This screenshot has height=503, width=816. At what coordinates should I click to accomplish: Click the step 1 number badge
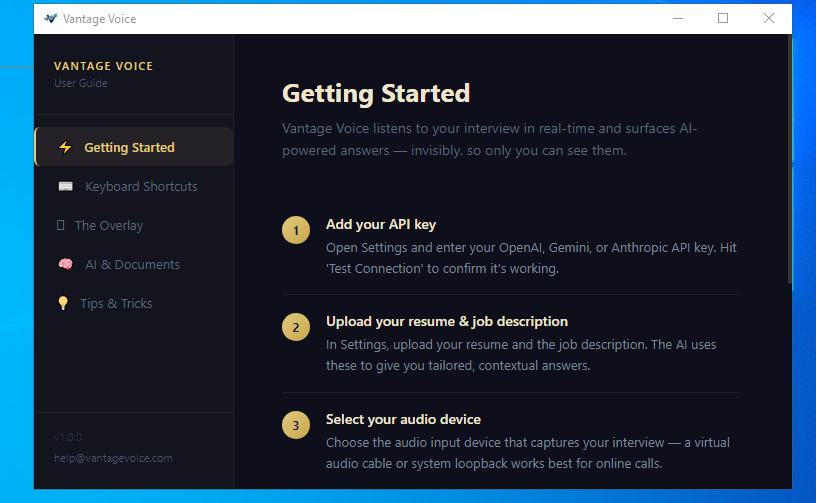pyautogui.click(x=296, y=230)
